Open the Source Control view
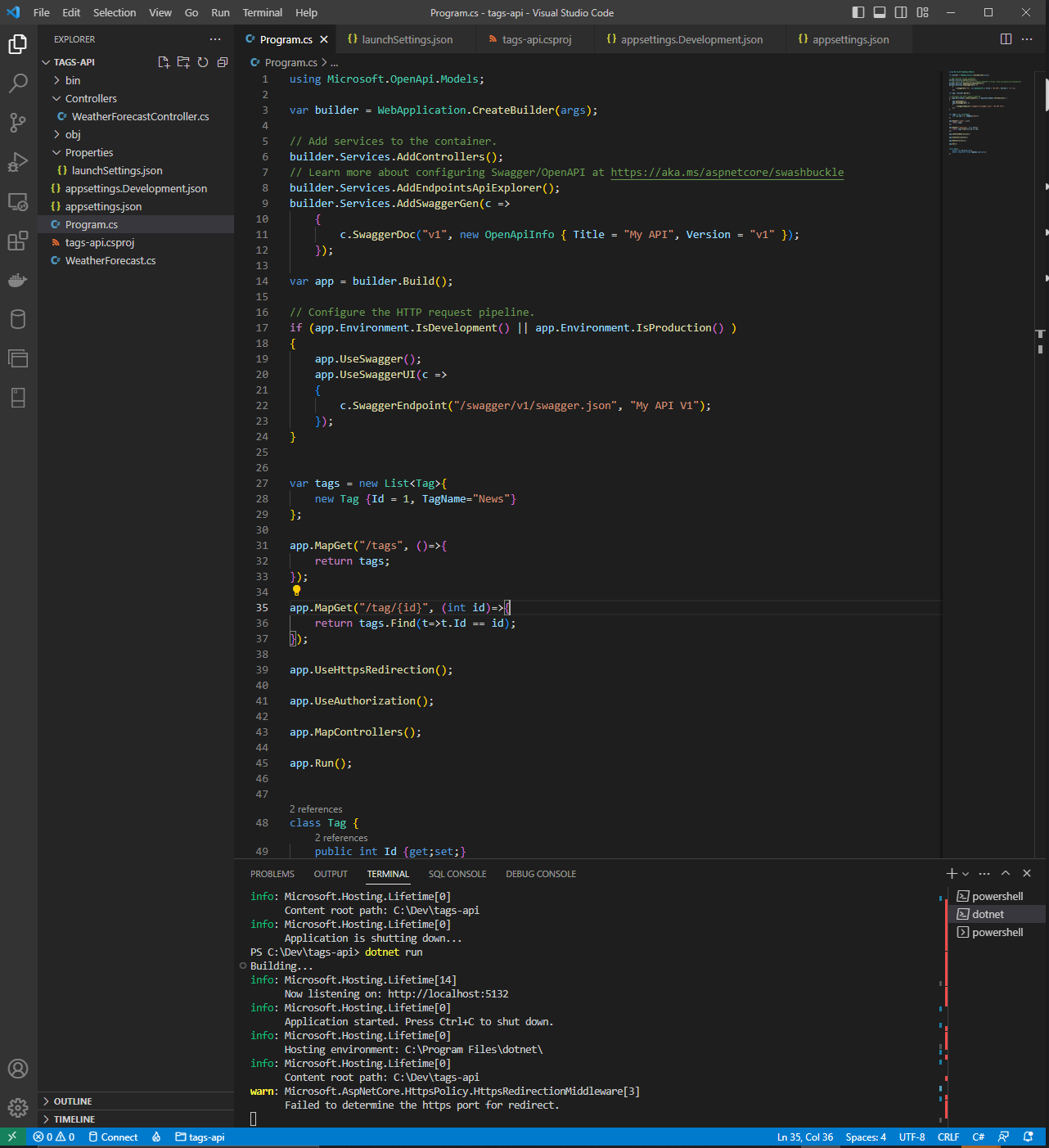The image size is (1049, 1148). (x=18, y=123)
